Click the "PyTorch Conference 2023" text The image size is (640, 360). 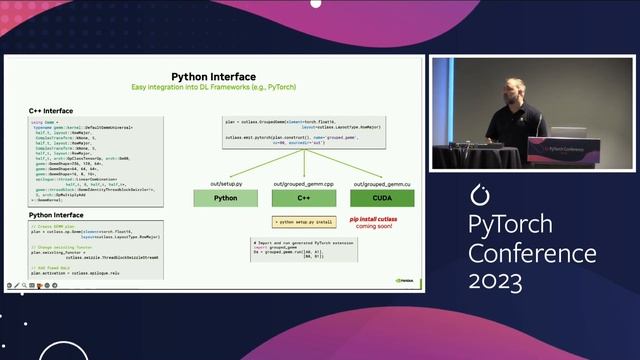pos(532,253)
